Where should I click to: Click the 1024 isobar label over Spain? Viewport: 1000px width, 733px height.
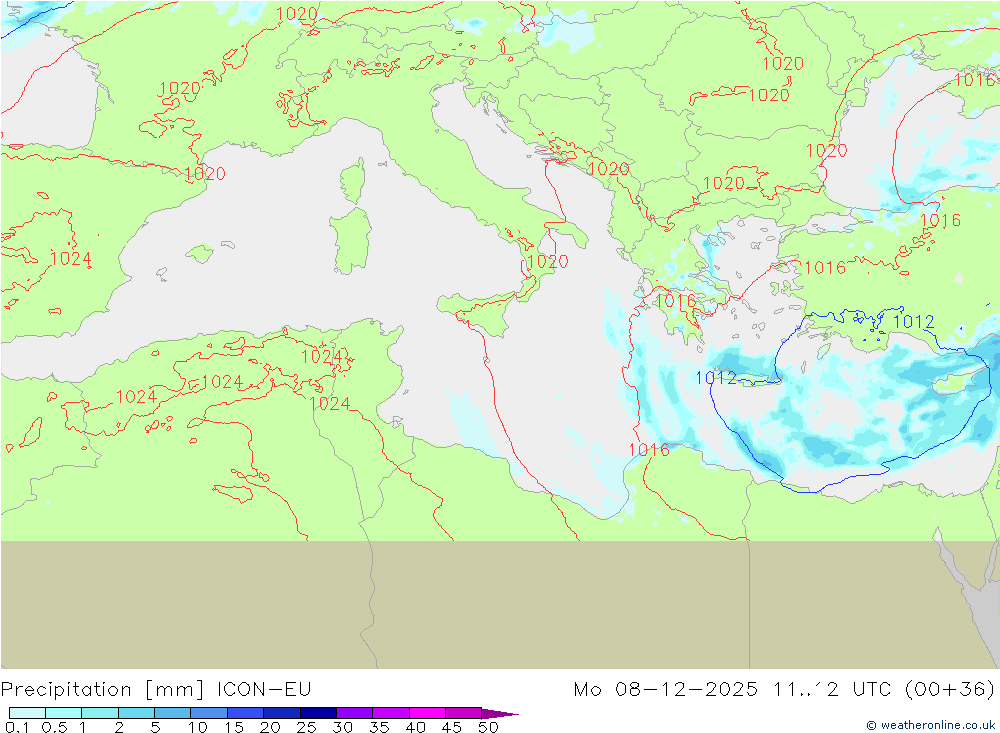point(71,258)
